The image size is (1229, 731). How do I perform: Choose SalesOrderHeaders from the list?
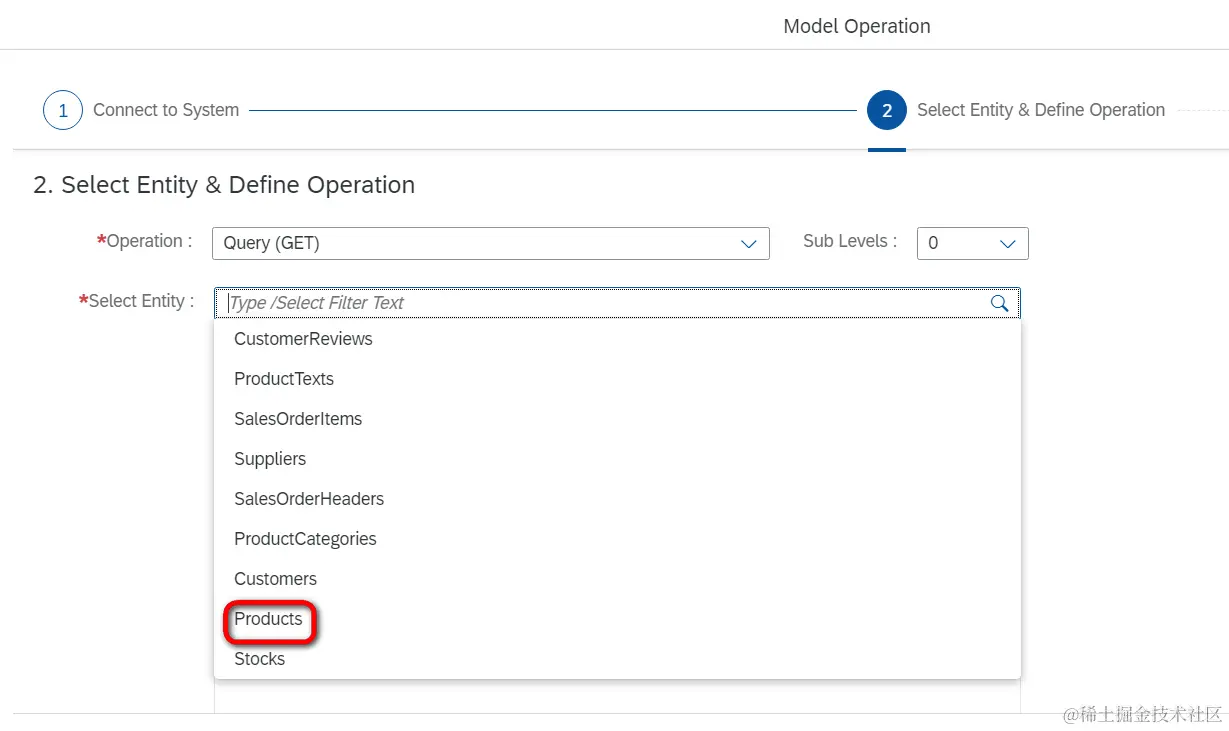tap(309, 499)
